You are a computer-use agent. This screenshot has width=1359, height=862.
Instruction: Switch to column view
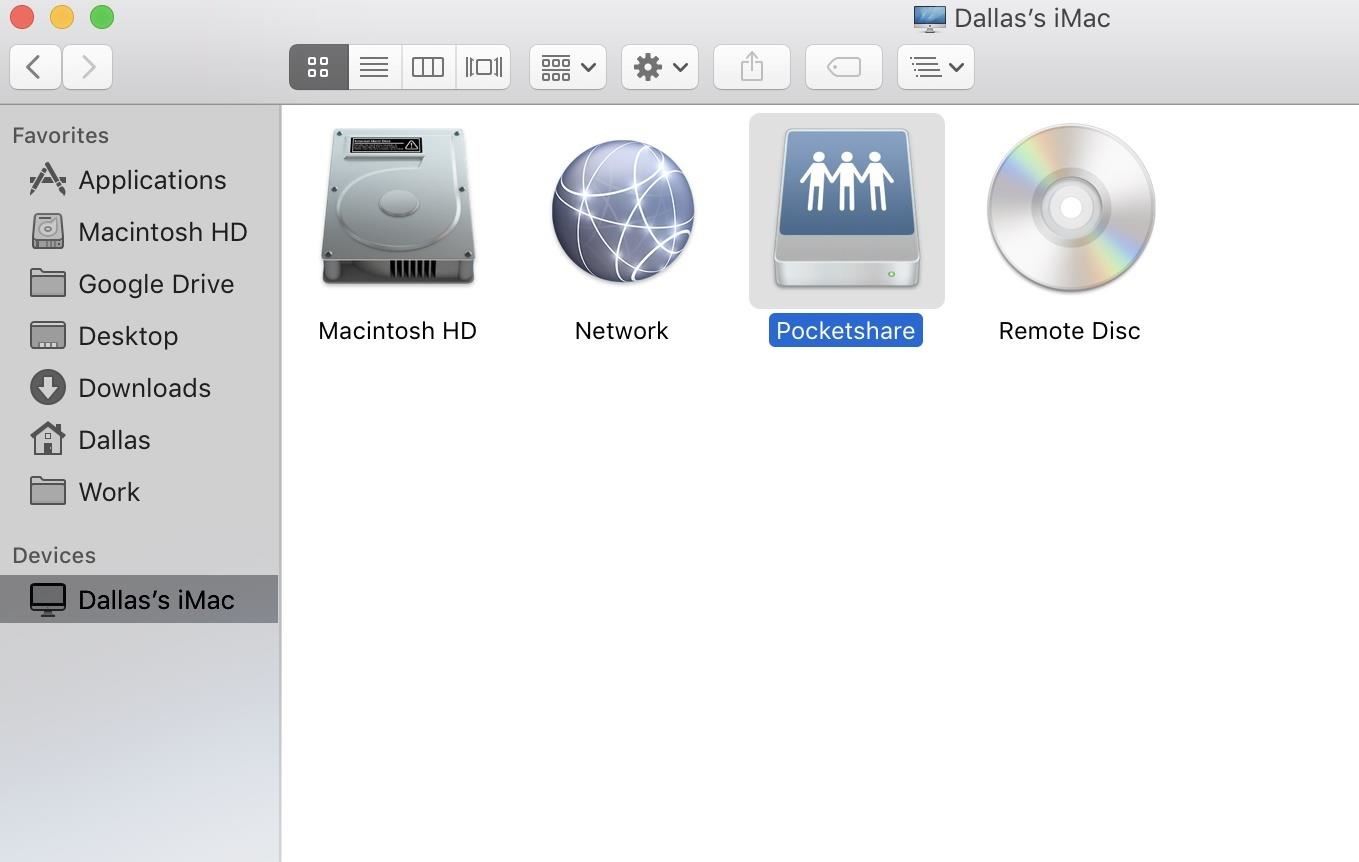point(428,67)
